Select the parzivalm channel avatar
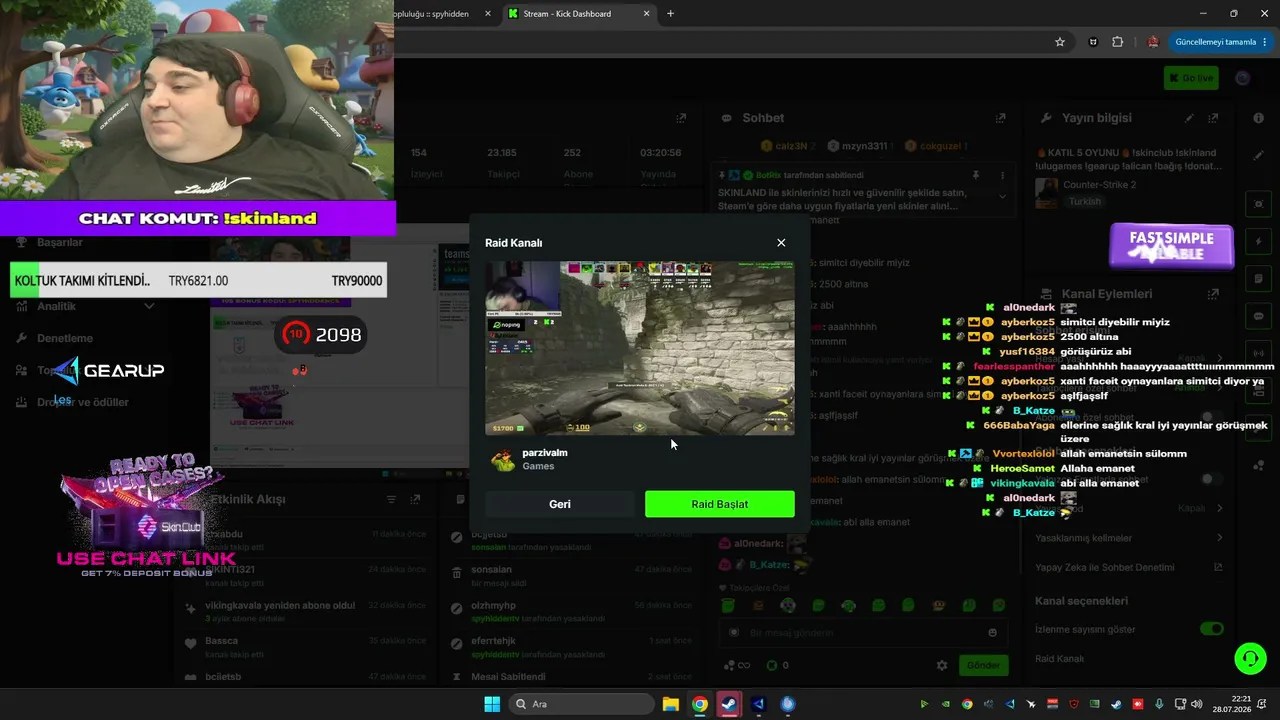1280x720 pixels. pos(503,460)
